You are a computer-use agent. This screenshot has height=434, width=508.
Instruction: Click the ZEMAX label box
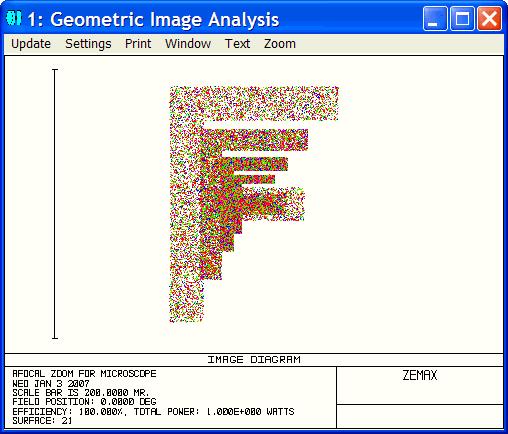coord(420,386)
